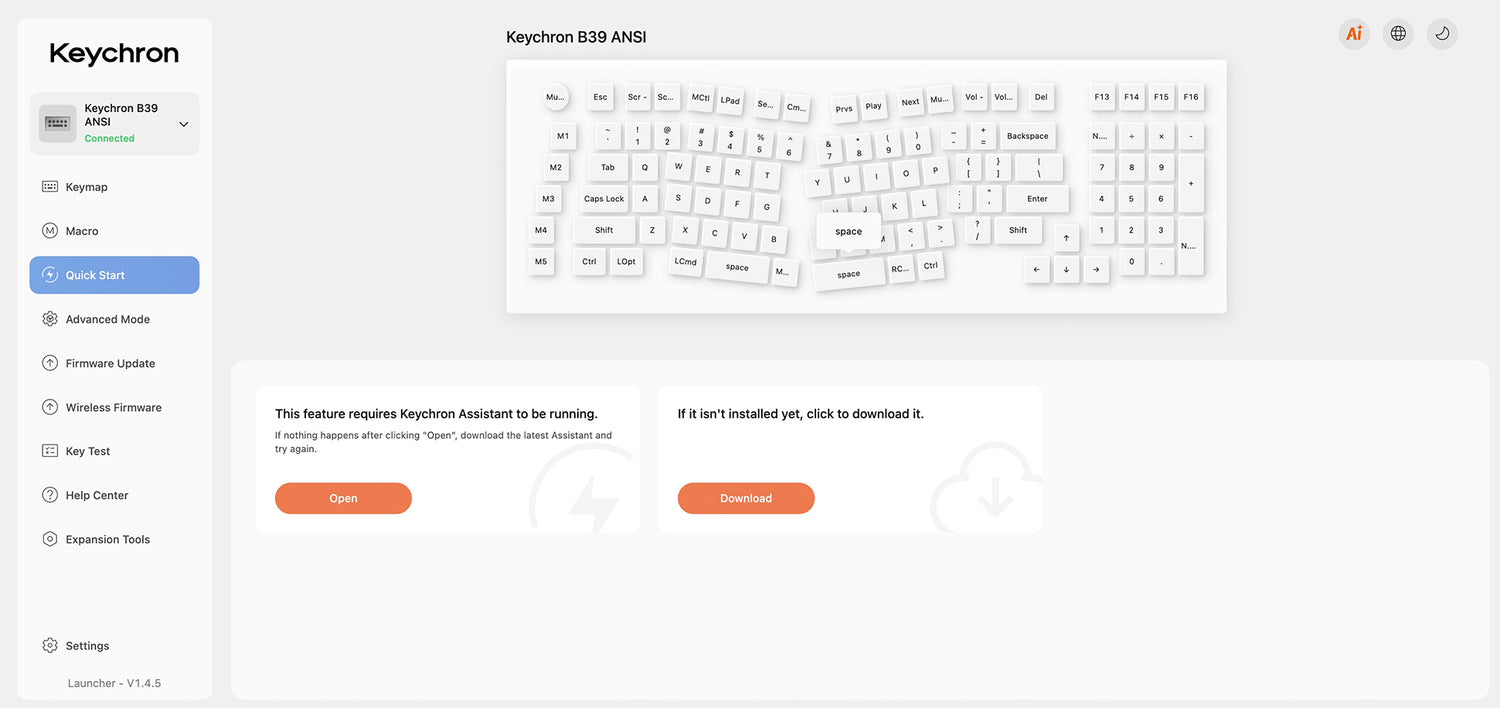Click the Macro circled-M icon
1500x708 pixels.
[50, 231]
